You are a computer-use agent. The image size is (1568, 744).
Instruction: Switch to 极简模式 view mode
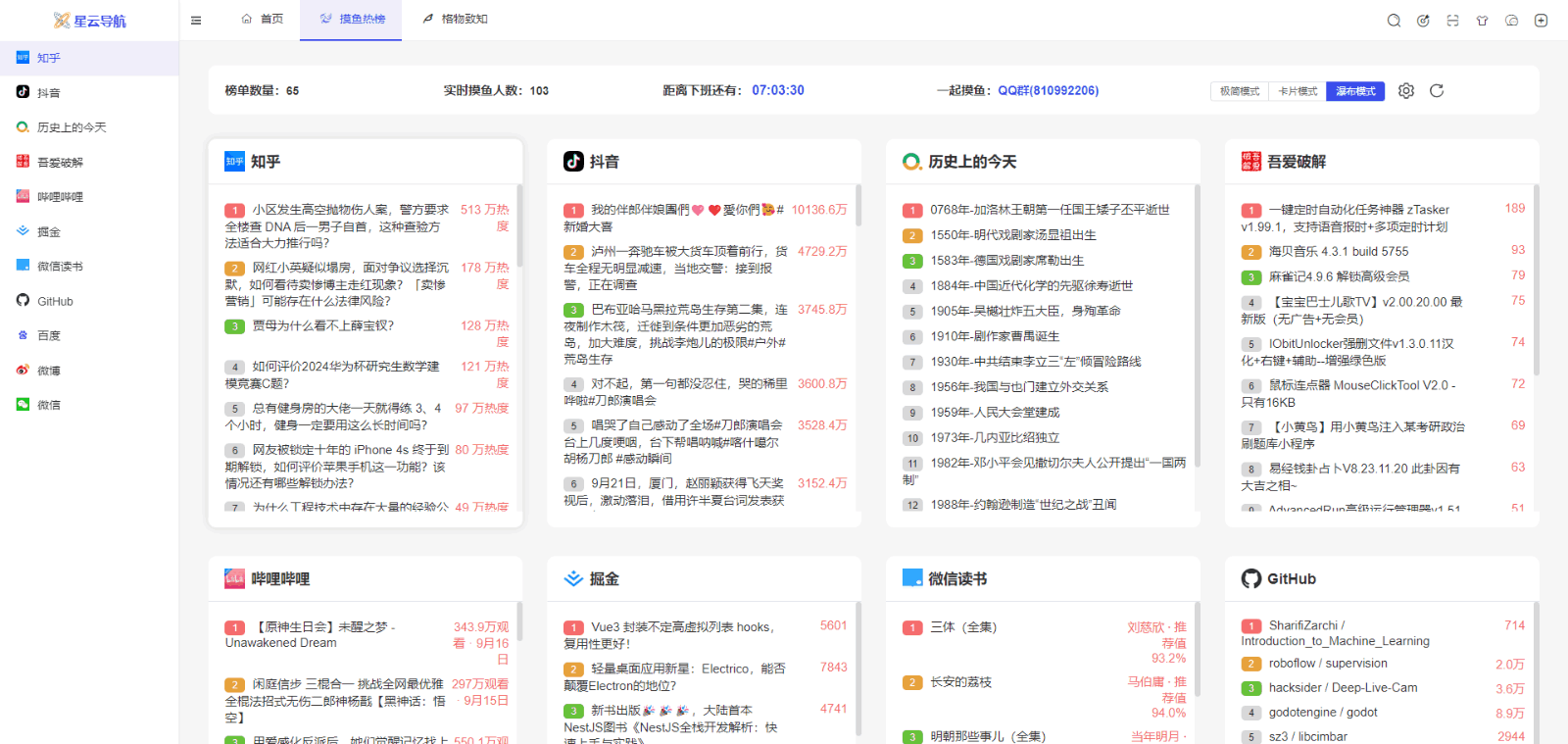(x=1239, y=91)
